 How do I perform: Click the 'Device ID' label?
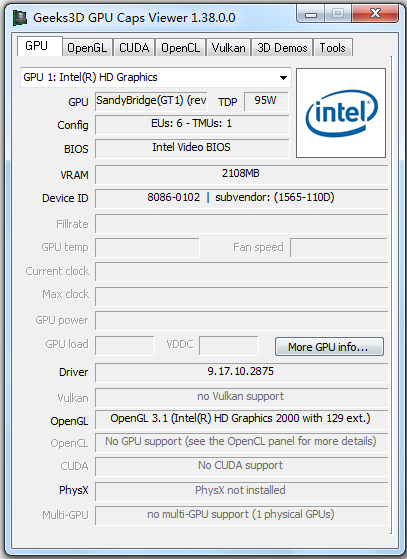(65, 198)
